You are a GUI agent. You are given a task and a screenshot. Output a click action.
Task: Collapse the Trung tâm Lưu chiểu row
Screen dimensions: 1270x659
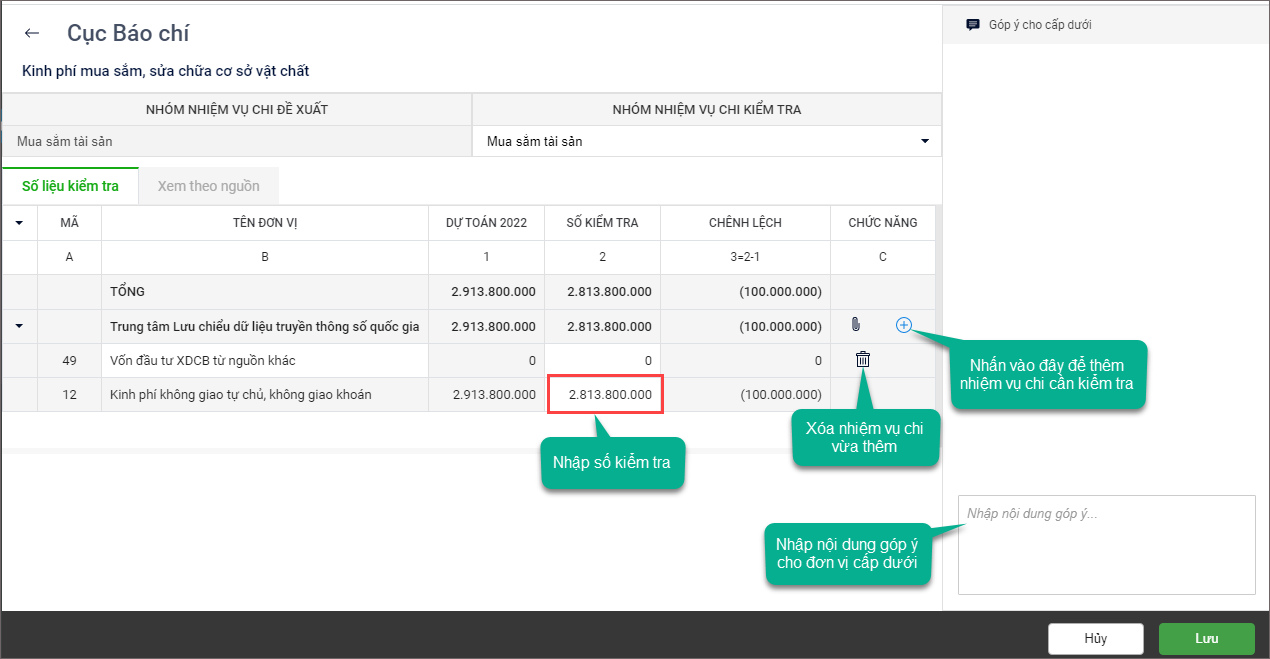(19, 326)
